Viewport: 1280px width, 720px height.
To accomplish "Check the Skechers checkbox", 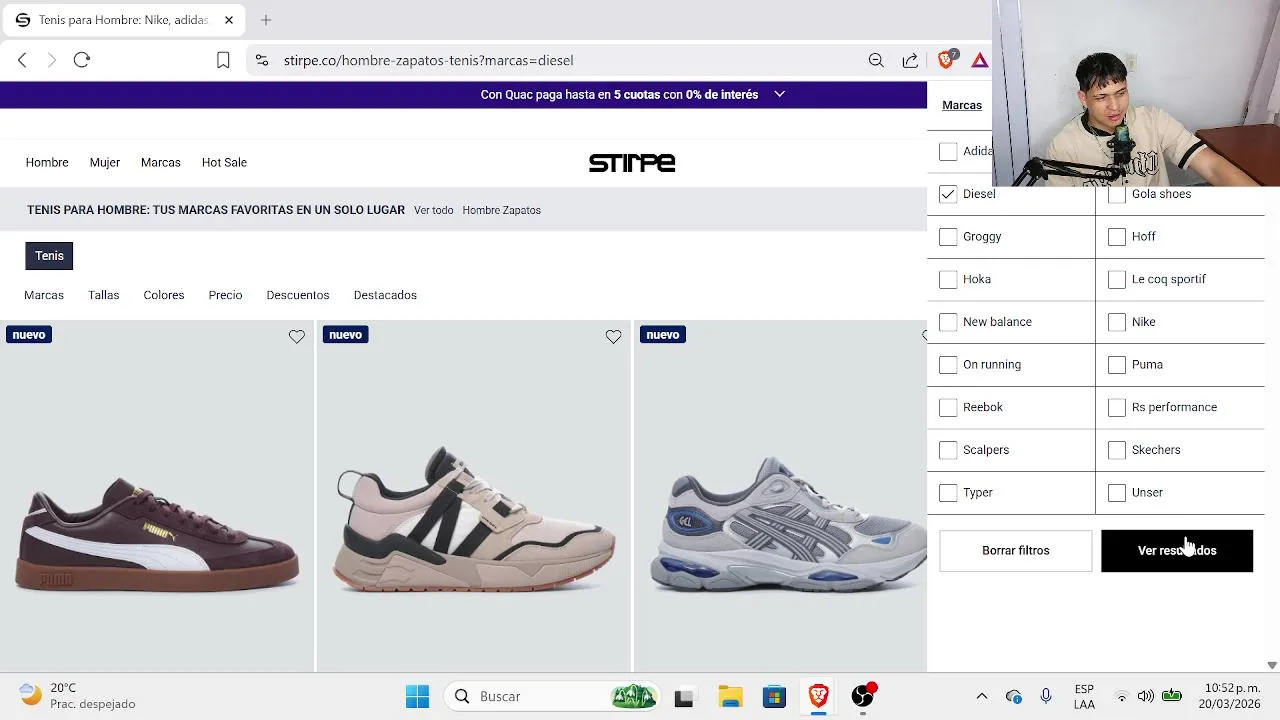I will 1117,450.
